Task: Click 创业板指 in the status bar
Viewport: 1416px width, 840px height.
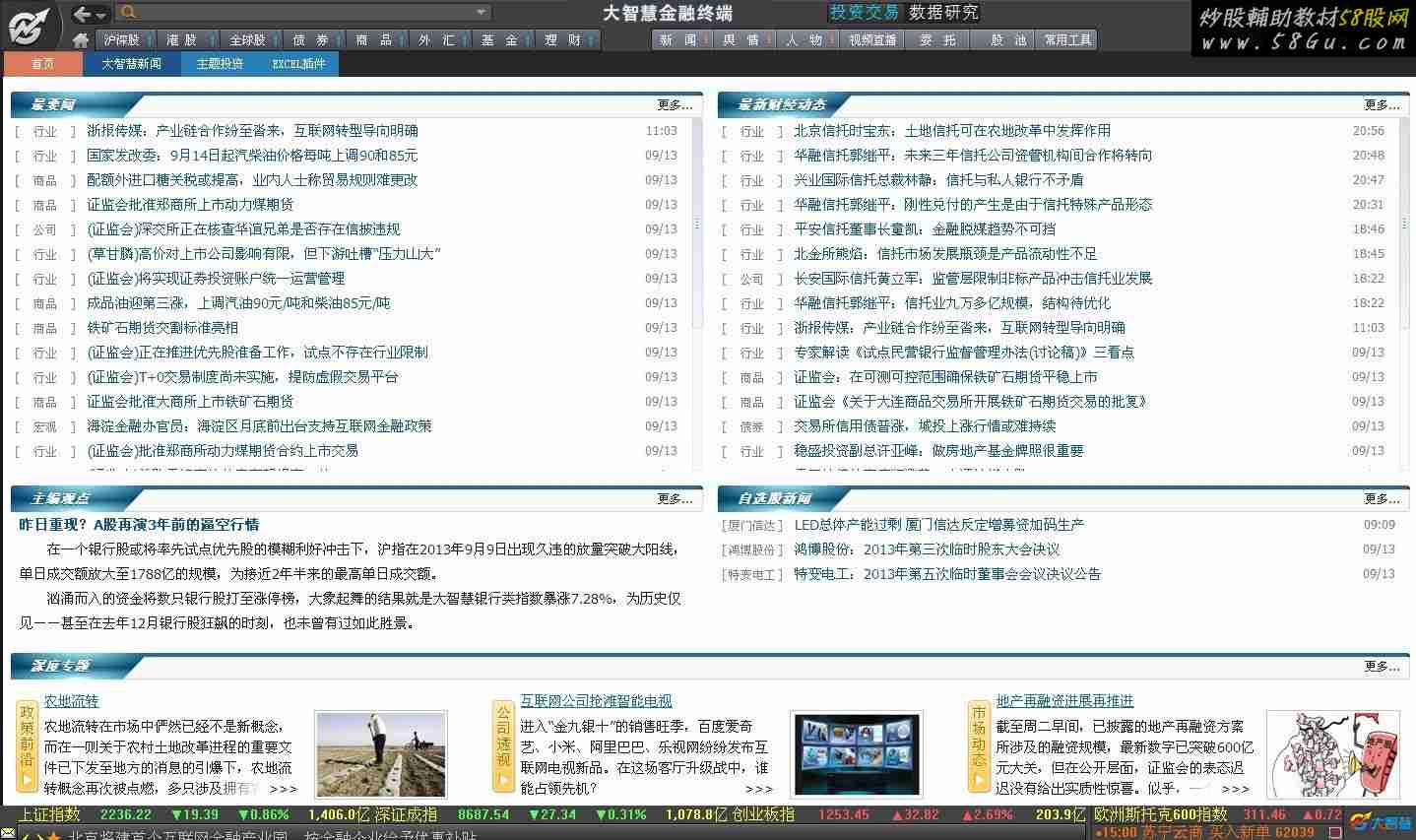Action: [x=762, y=814]
